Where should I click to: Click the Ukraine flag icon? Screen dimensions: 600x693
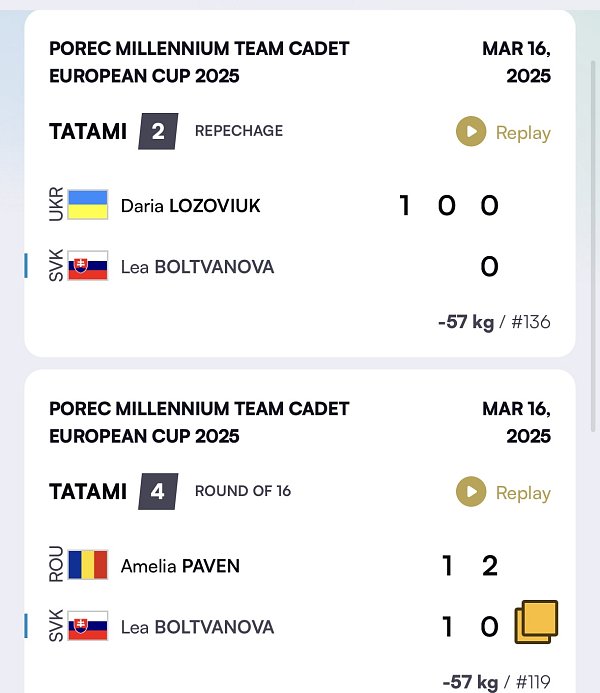(88, 205)
